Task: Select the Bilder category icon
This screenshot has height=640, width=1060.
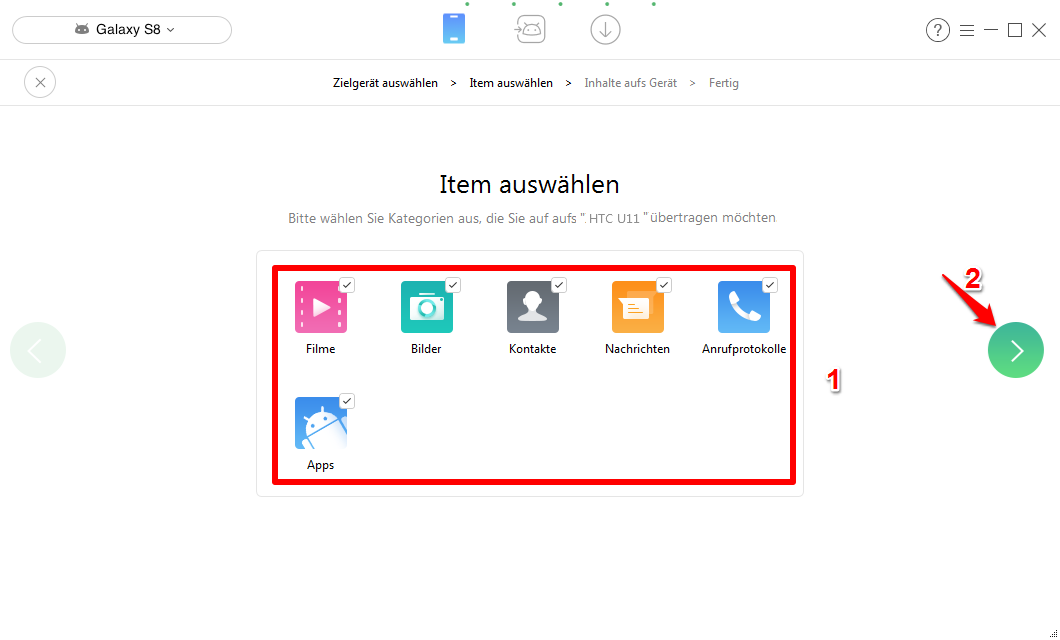Action: tap(426, 308)
